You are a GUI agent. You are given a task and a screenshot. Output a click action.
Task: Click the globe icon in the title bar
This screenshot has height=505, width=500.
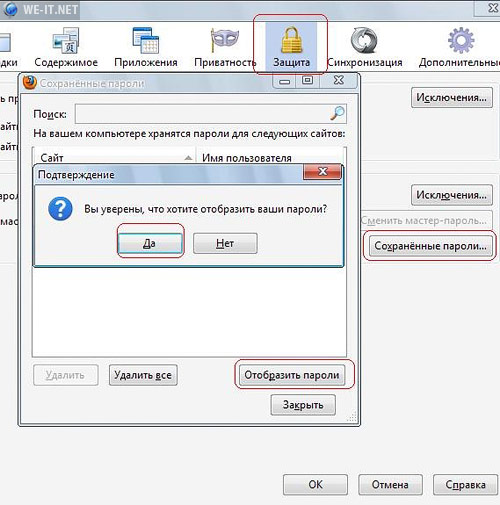[10, 9]
